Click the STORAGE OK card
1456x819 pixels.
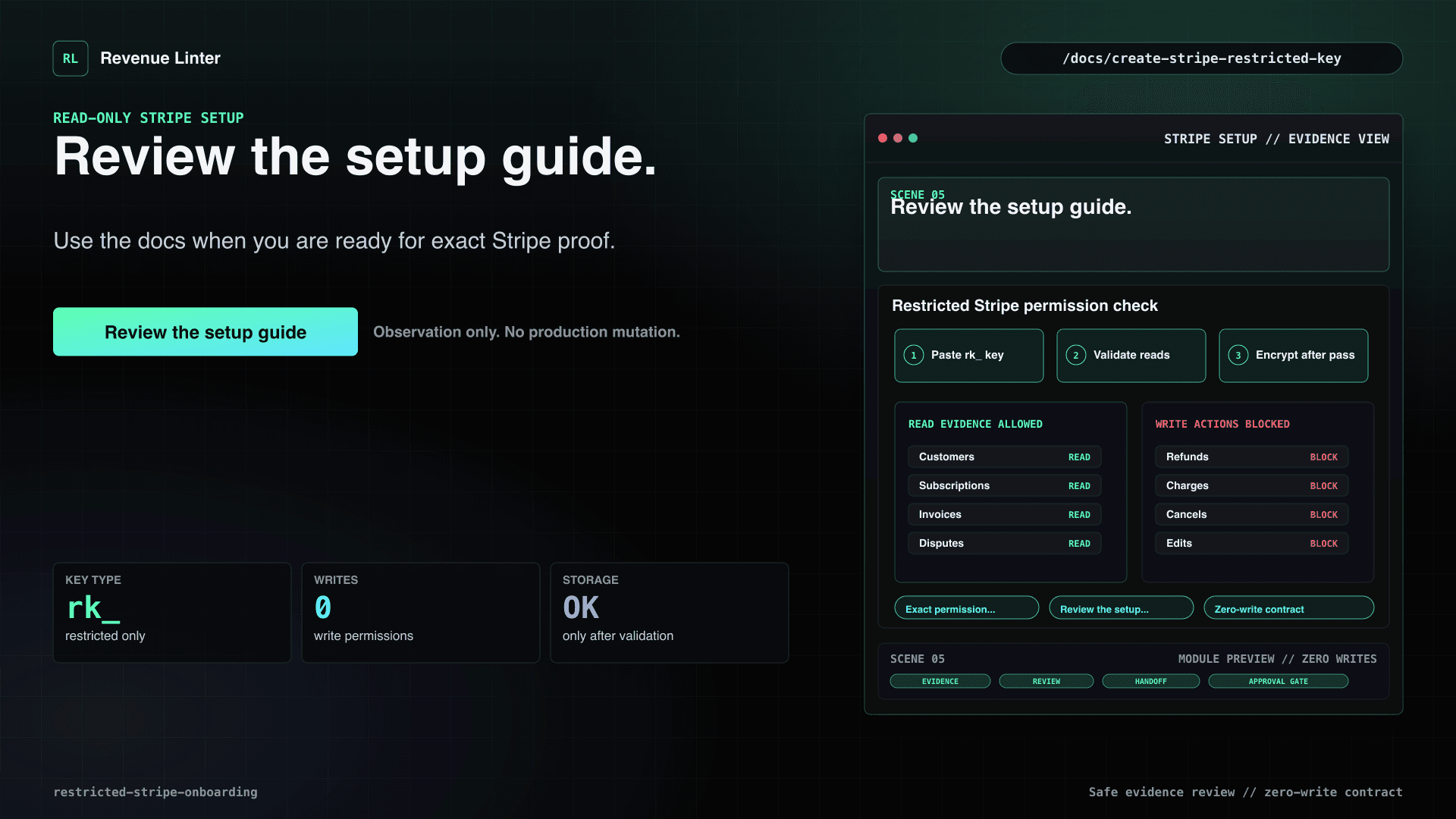[x=670, y=613]
